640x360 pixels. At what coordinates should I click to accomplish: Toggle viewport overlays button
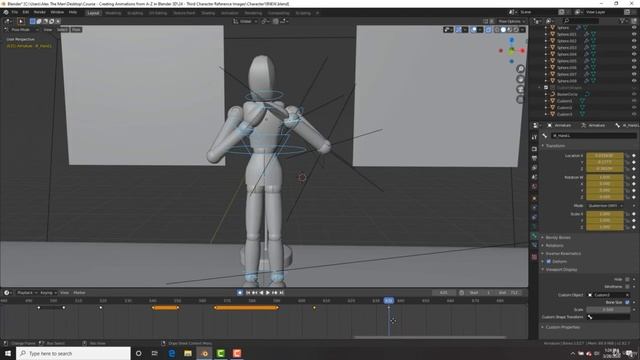[x=473, y=29]
